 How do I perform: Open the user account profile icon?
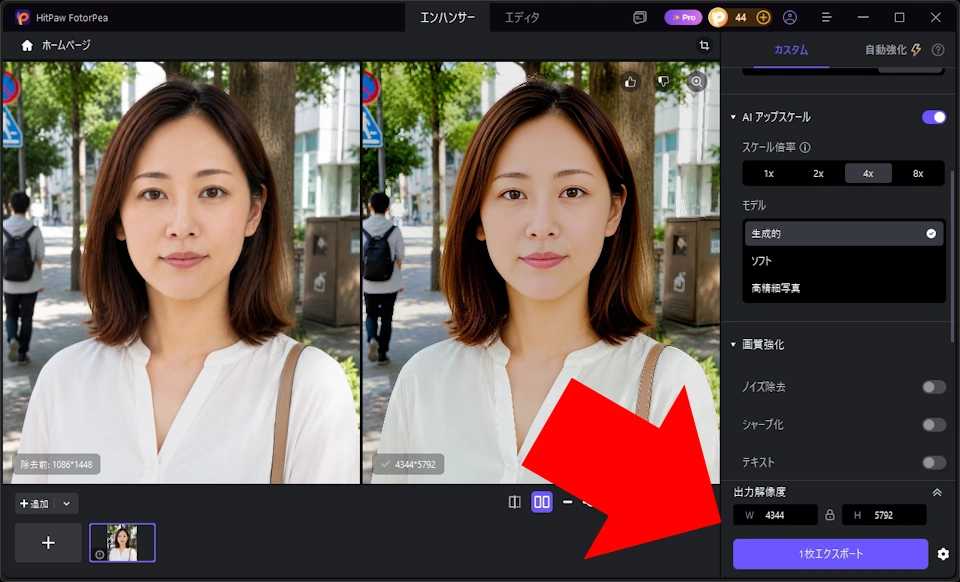tap(790, 18)
